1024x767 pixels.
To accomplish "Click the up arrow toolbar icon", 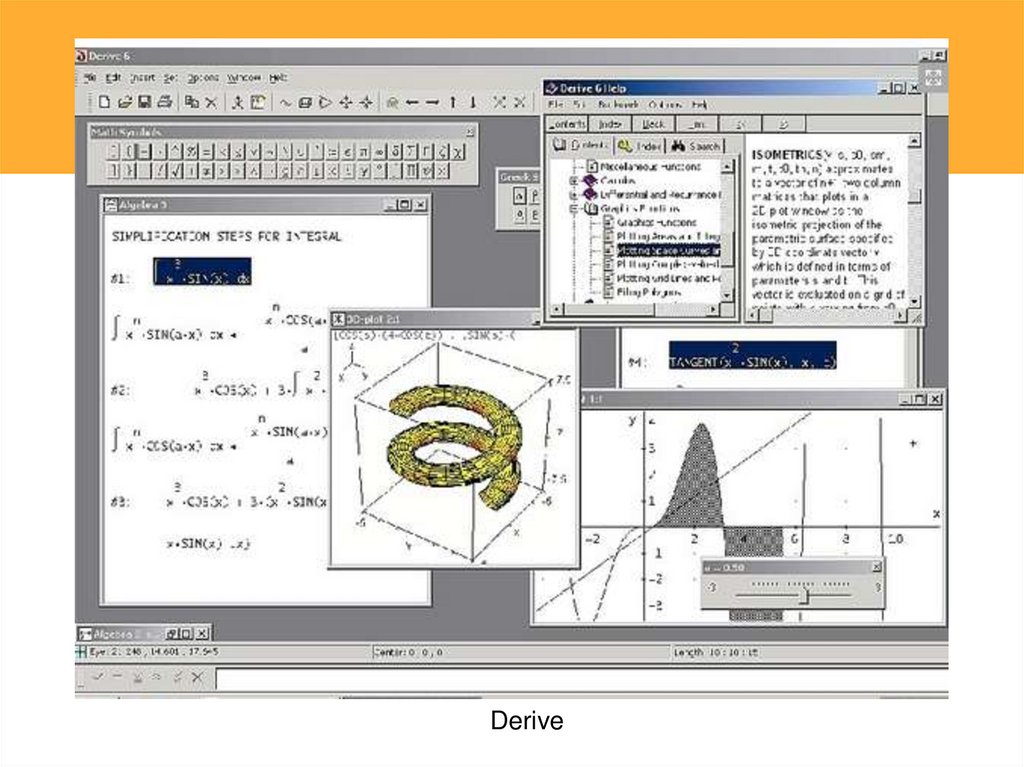I will (x=452, y=102).
